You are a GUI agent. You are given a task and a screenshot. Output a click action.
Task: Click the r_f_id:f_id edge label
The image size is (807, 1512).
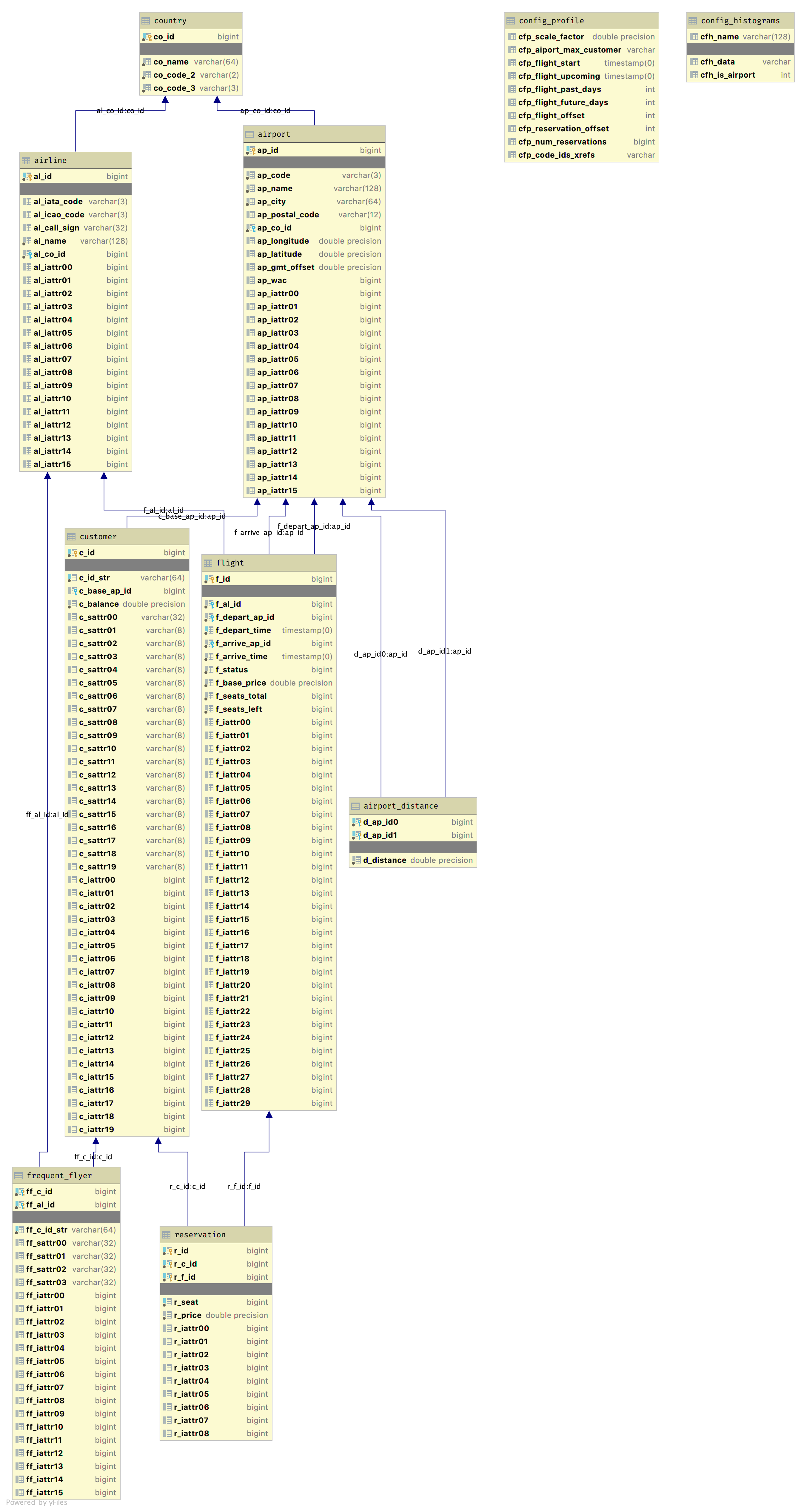tap(244, 1186)
